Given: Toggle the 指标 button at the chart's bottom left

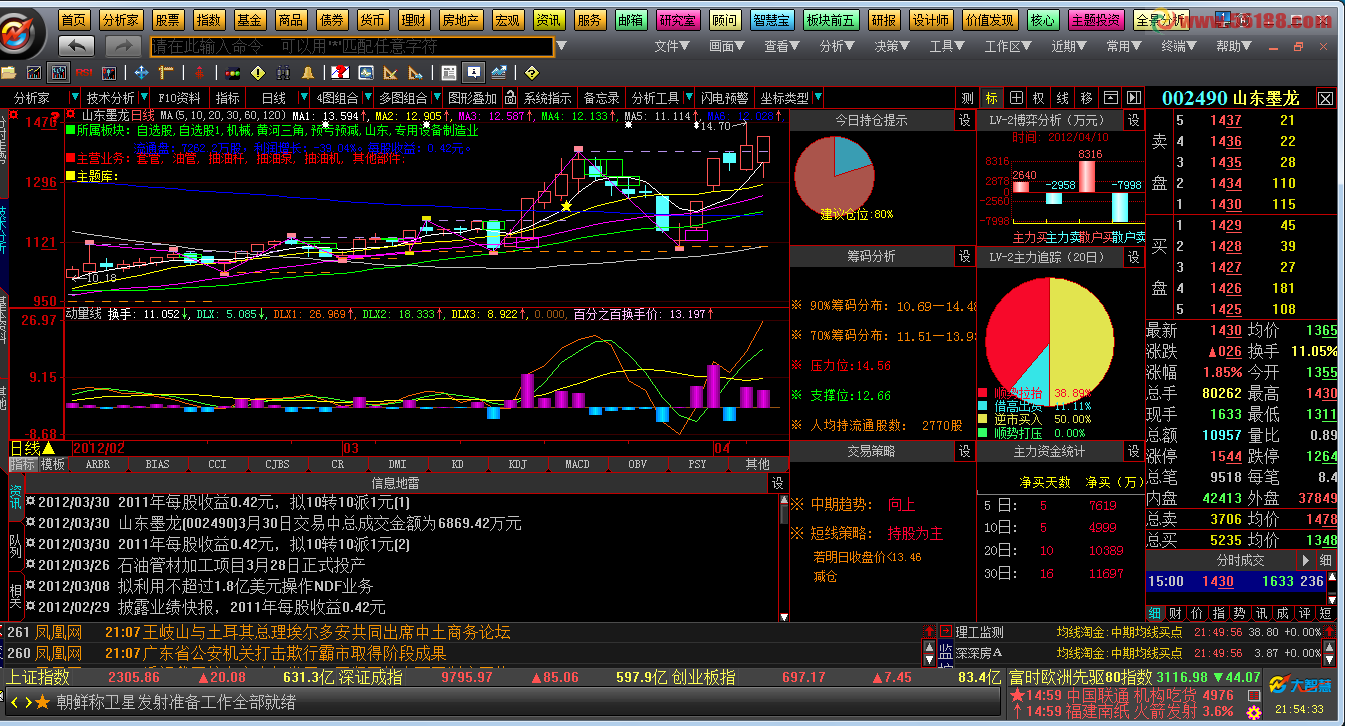Looking at the screenshot, I should pos(23,465).
